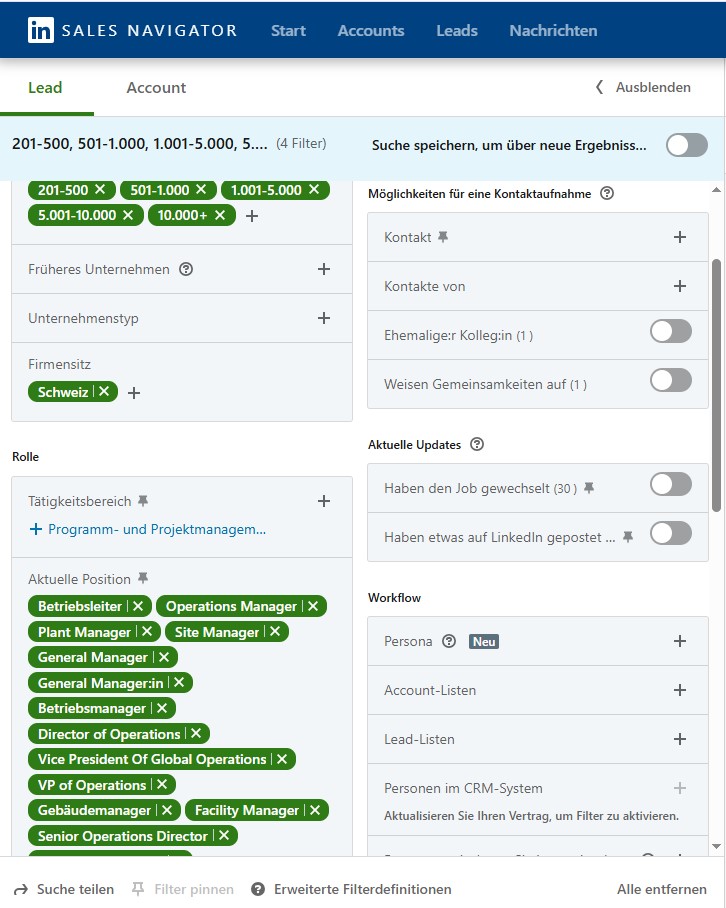
Task: Click the LinkedIn logo icon
Action: (x=41, y=30)
